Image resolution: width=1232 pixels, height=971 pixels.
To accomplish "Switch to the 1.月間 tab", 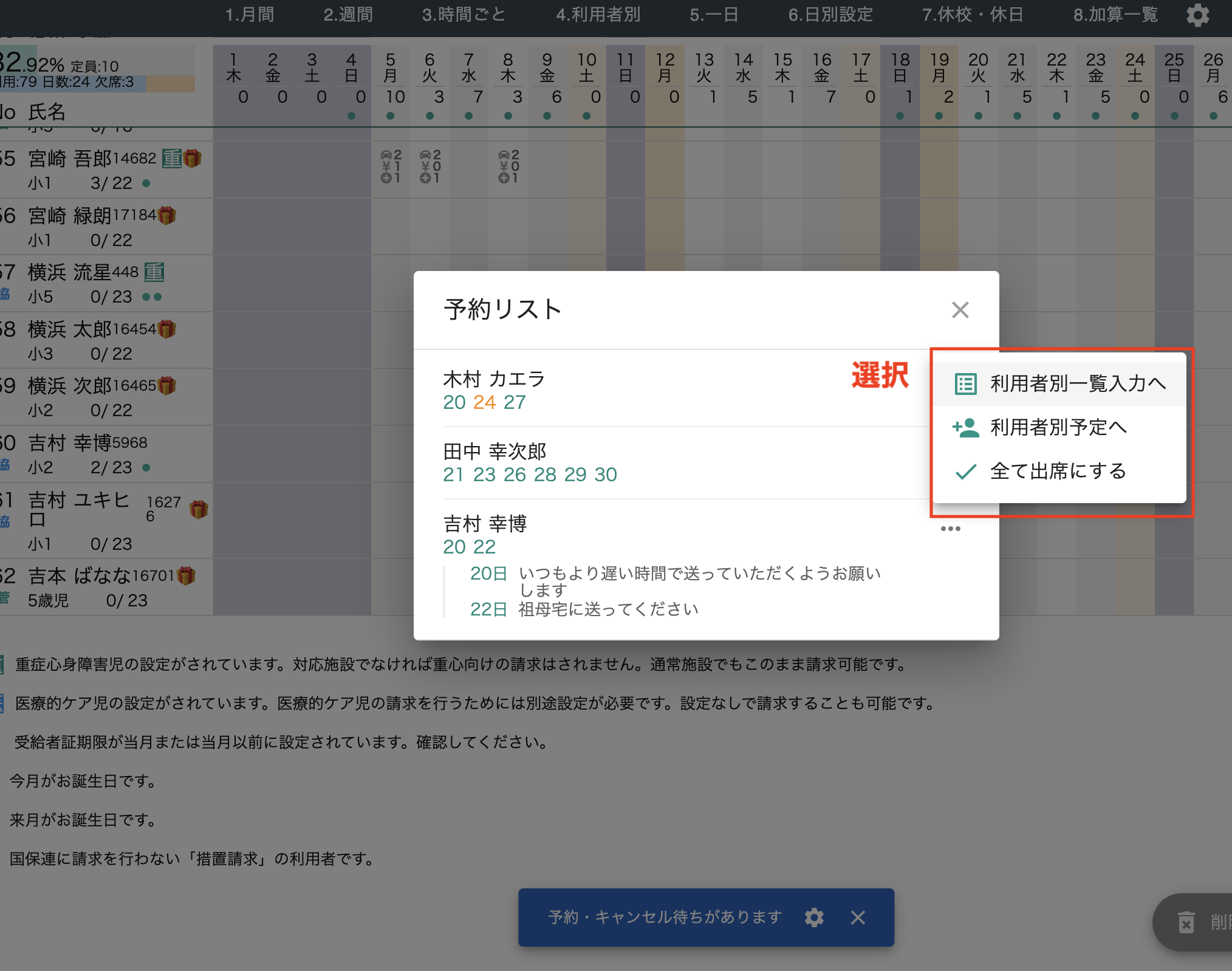I will [x=250, y=15].
